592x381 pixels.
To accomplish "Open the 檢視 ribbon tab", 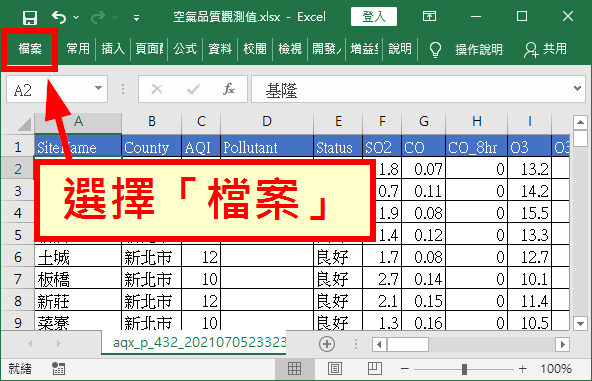I will [290, 49].
